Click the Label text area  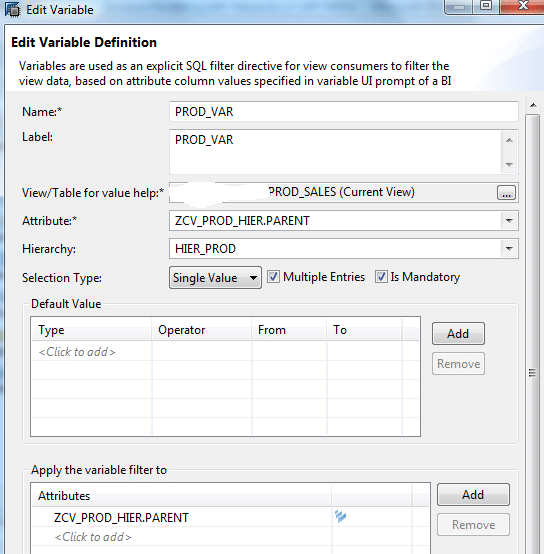[336, 152]
